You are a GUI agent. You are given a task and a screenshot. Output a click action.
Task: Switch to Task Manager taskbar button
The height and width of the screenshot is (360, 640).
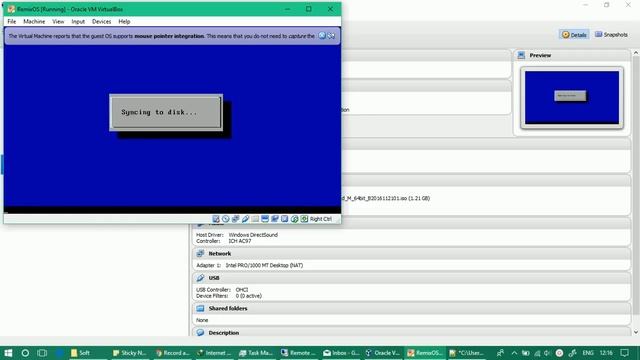click(x=256, y=353)
